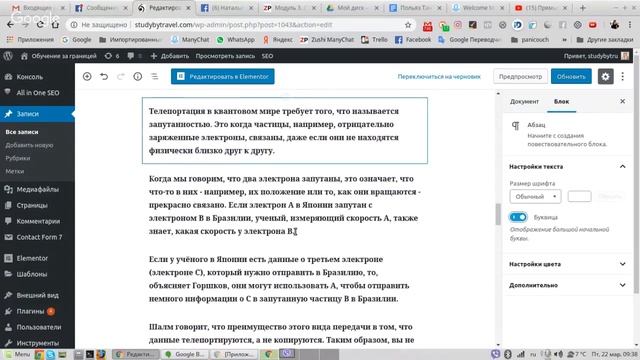
Task: Open font size Обычный dropdown
Action: coord(535,196)
